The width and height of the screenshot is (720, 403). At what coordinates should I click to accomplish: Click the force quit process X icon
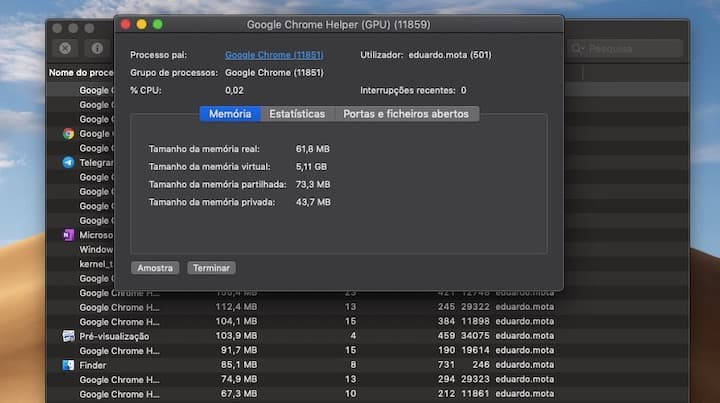click(65, 48)
